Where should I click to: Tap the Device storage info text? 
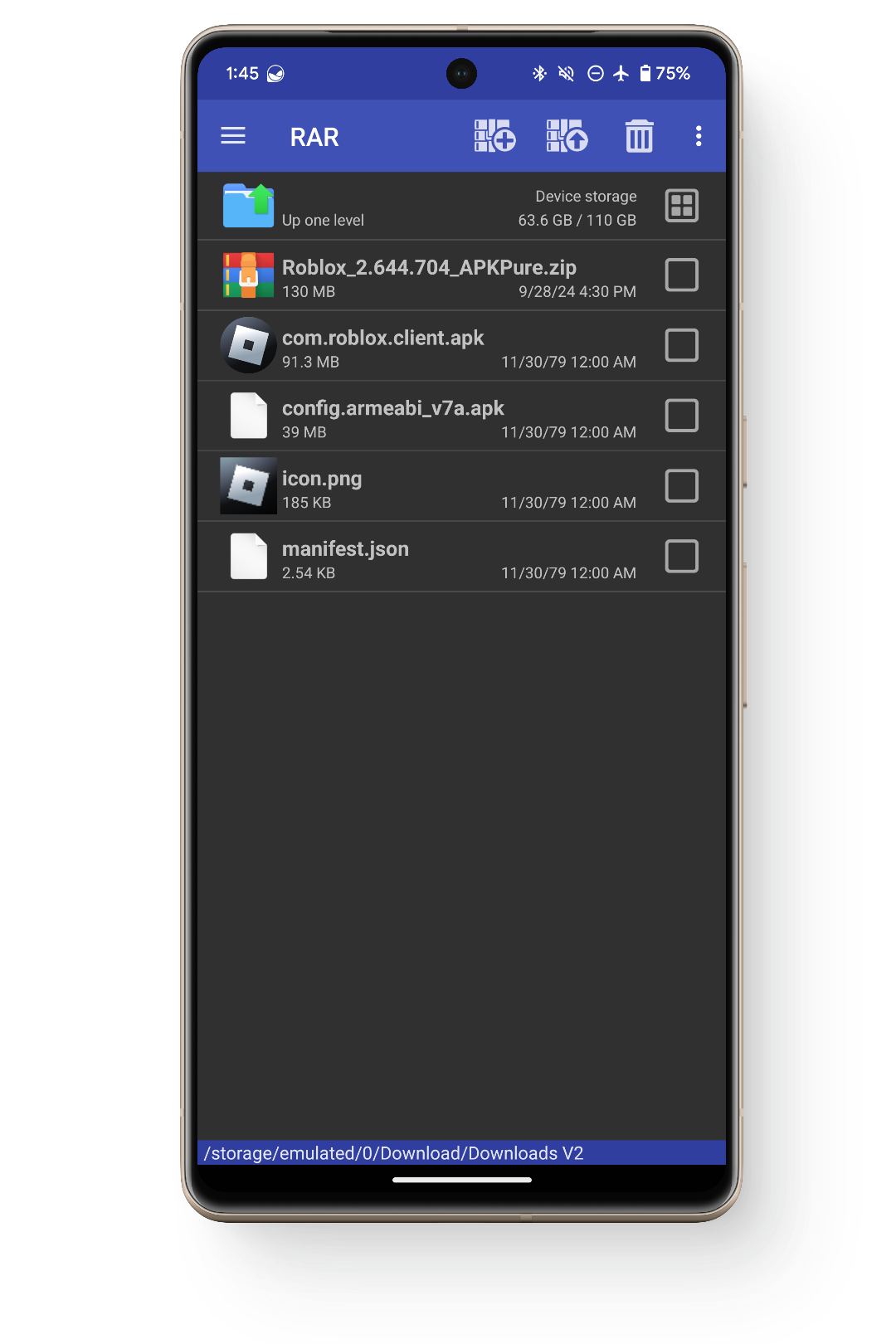tap(577, 207)
